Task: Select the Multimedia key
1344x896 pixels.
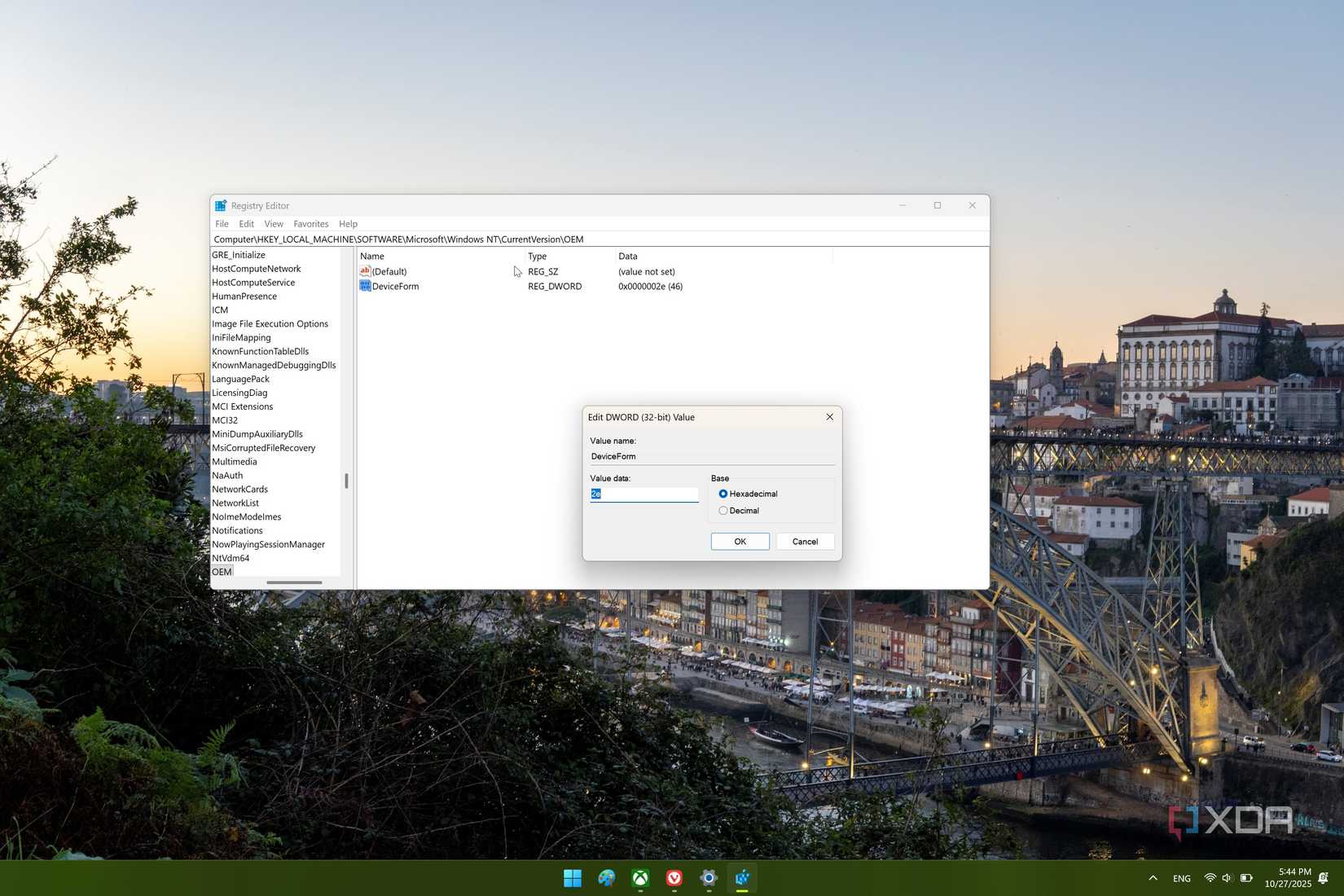Action: point(235,462)
